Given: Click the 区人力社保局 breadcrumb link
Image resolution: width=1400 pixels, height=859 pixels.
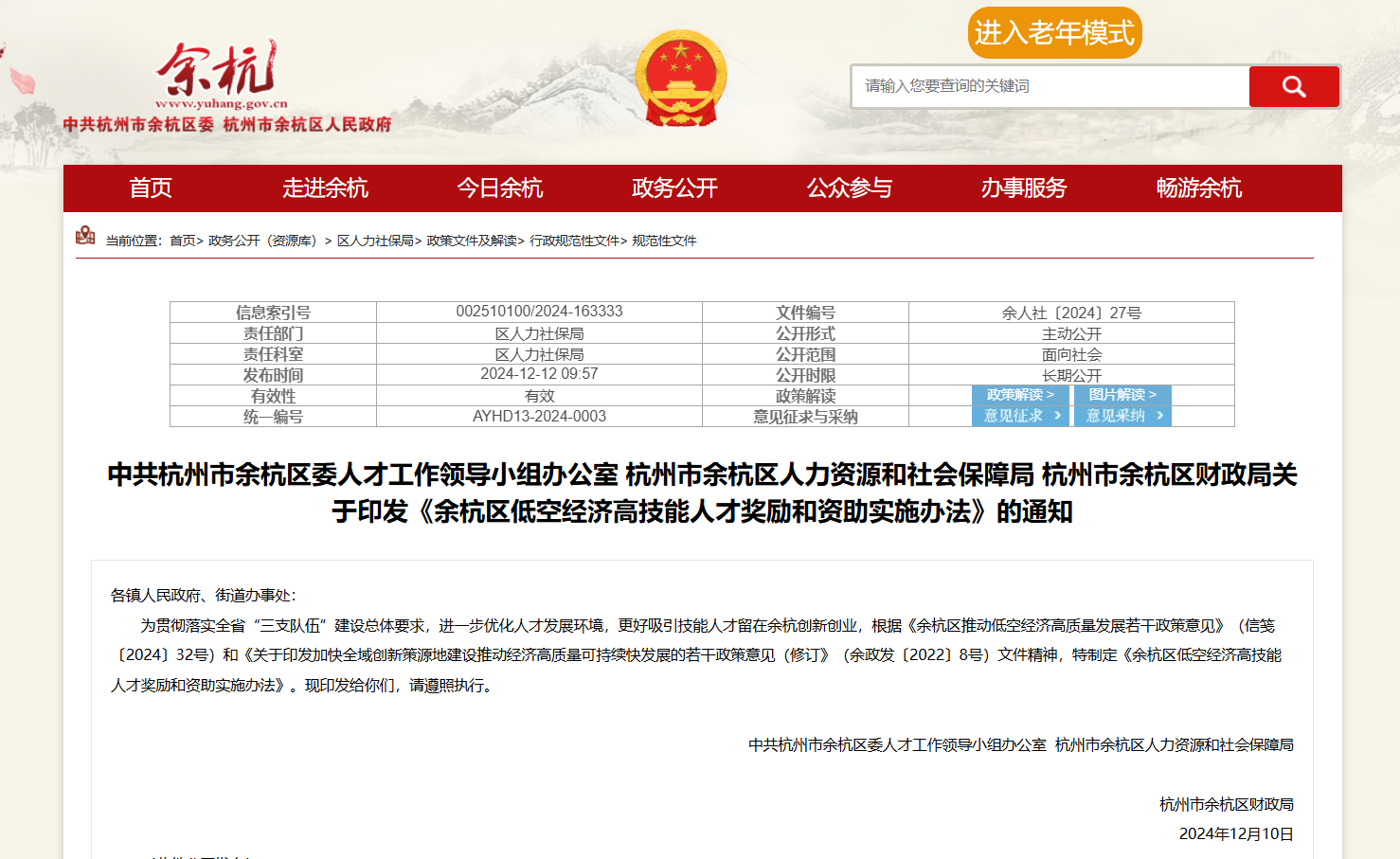Looking at the screenshot, I should click(375, 242).
